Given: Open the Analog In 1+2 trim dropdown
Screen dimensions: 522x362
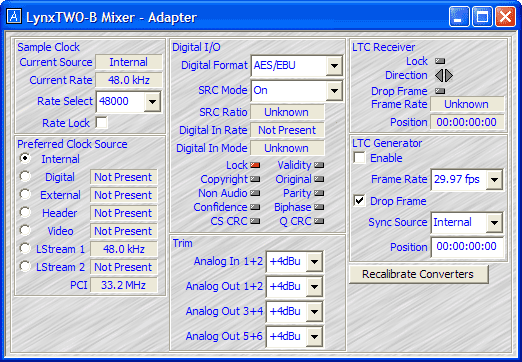Looking at the screenshot, I should pos(314,262).
